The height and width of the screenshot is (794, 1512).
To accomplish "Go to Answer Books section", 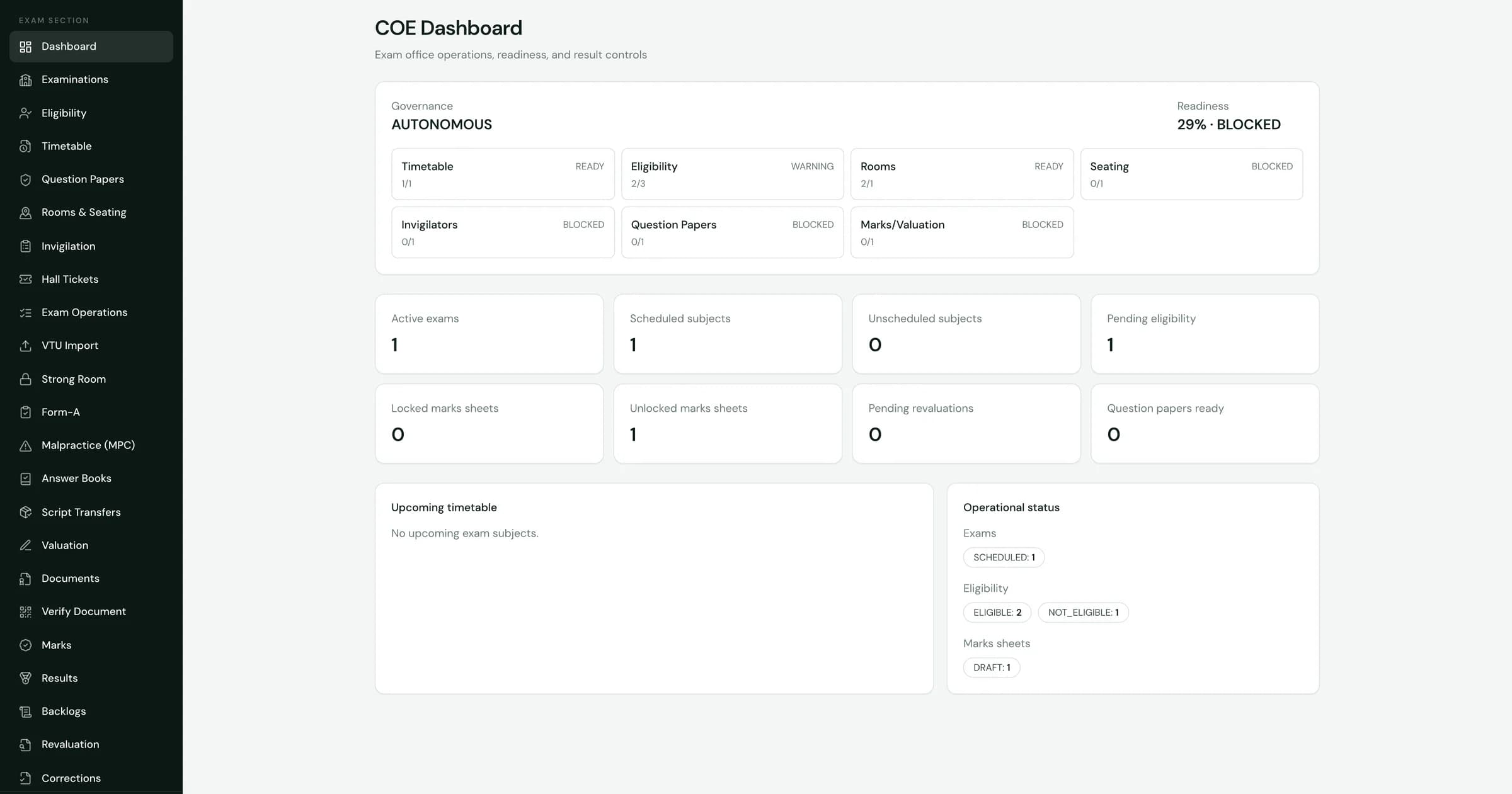I will (91, 479).
